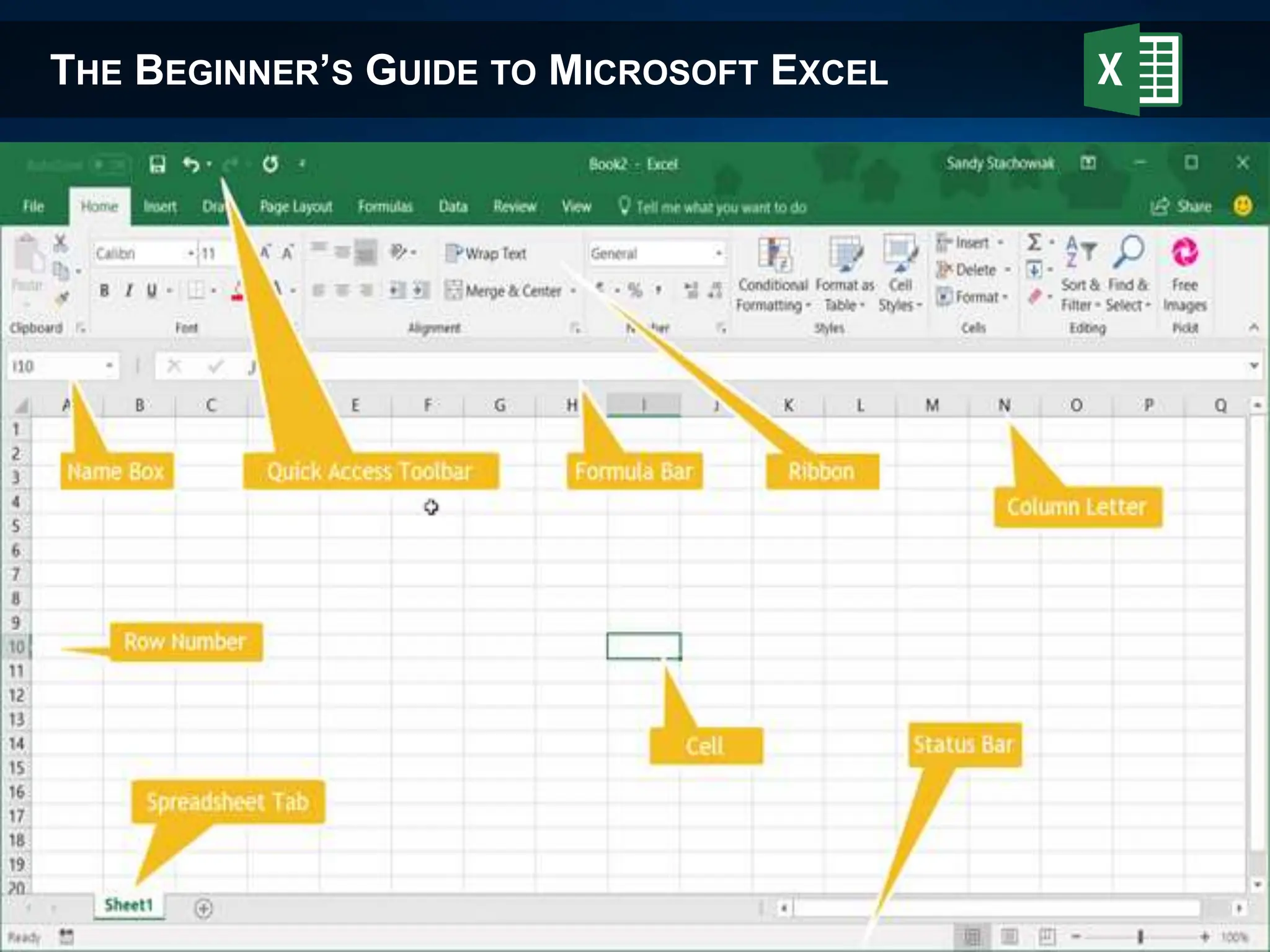Viewport: 1270px width, 952px height.
Task: Open Cell Styles gallery
Action: pos(900,275)
